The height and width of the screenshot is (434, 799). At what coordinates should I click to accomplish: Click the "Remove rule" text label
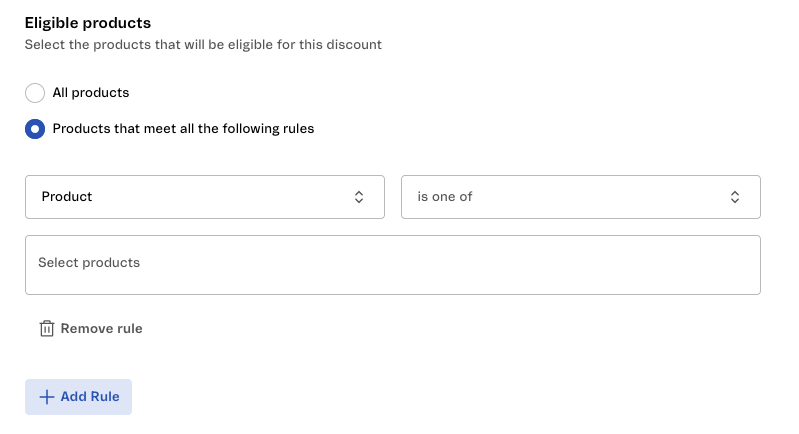(x=101, y=329)
